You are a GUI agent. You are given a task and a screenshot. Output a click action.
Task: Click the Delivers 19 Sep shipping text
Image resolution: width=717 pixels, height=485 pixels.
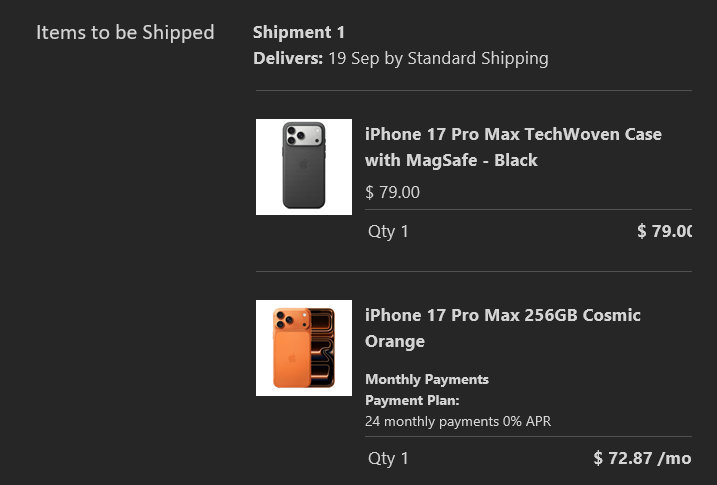click(401, 59)
